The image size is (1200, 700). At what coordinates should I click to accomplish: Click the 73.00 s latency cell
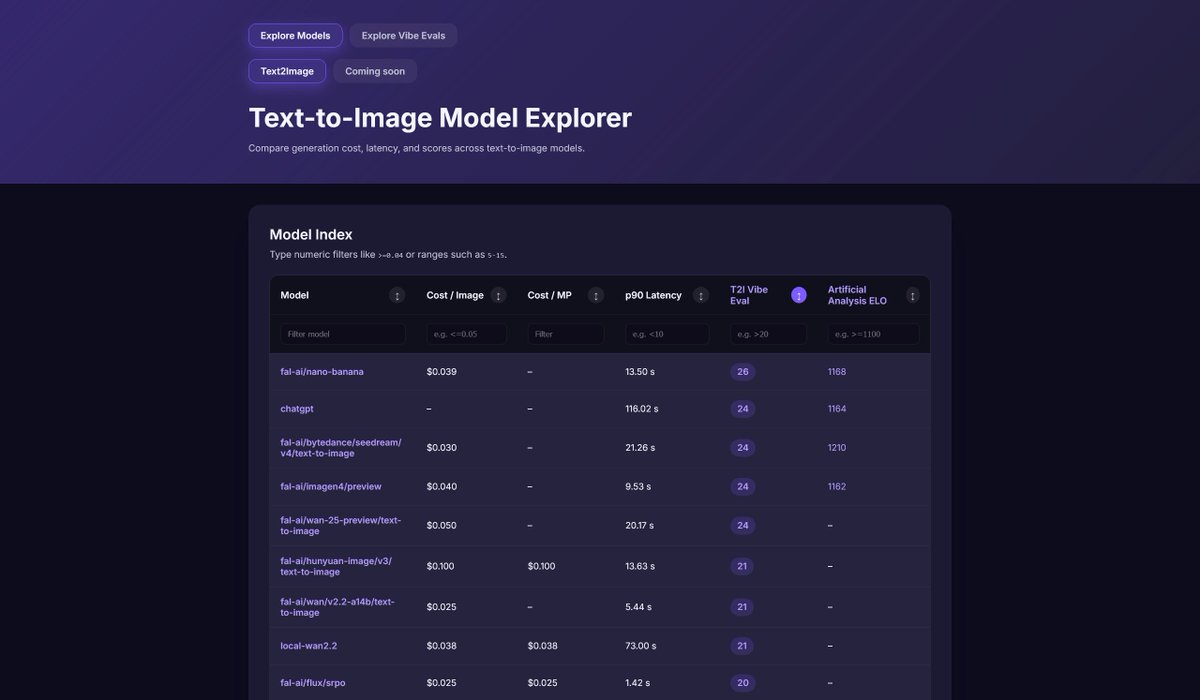[x=640, y=646]
